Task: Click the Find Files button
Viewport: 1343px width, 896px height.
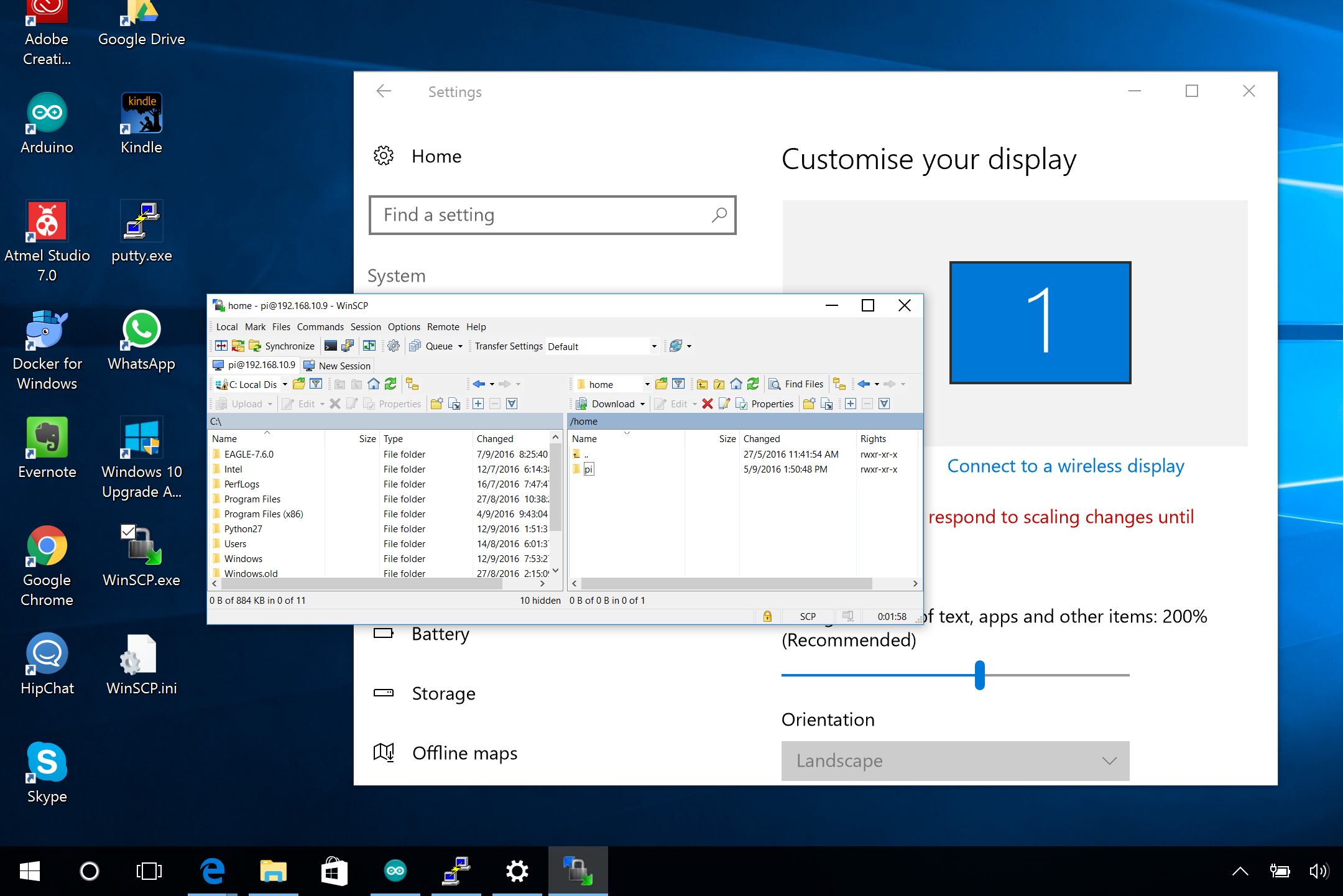Action: coord(796,384)
